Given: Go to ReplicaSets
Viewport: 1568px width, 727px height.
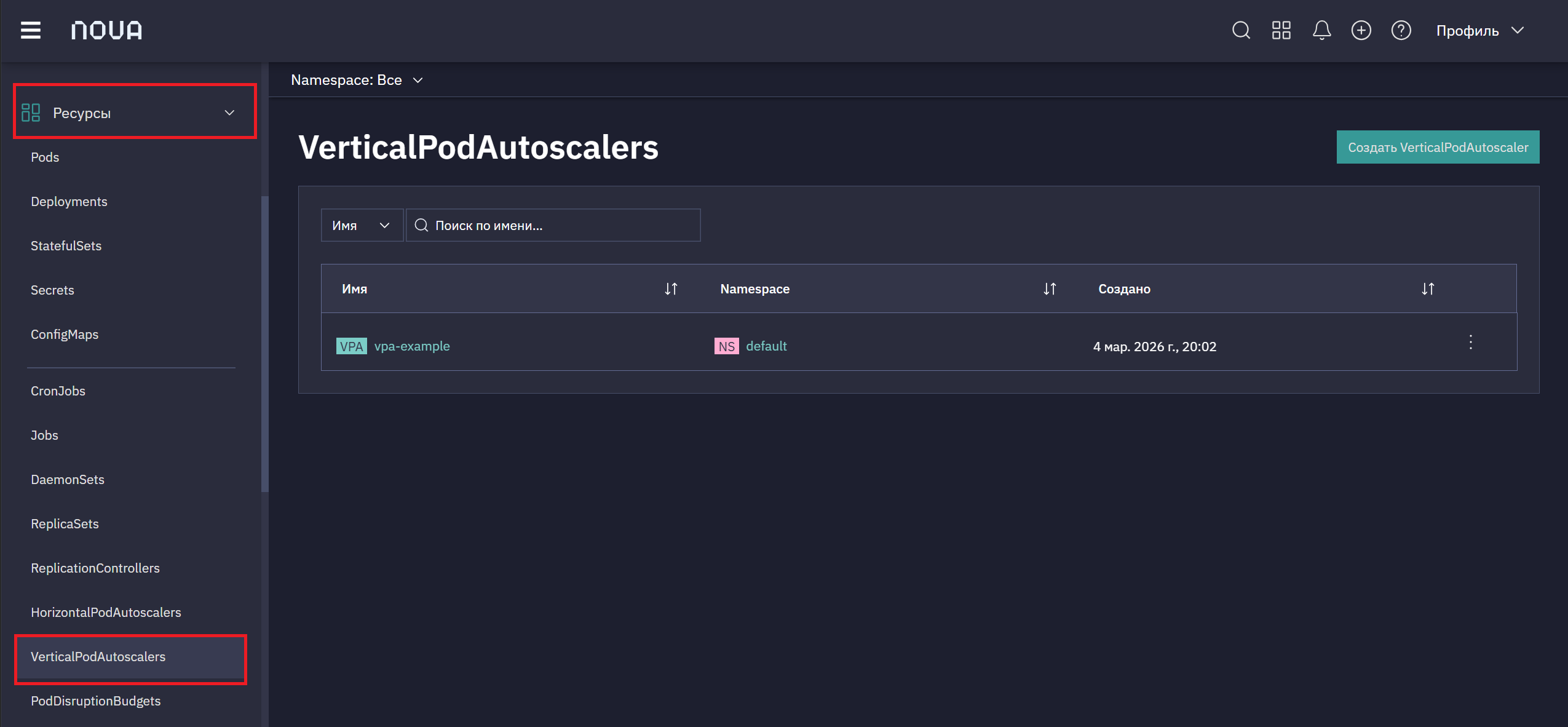Looking at the screenshot, I should pyautogui.click(x=65, y=524).
